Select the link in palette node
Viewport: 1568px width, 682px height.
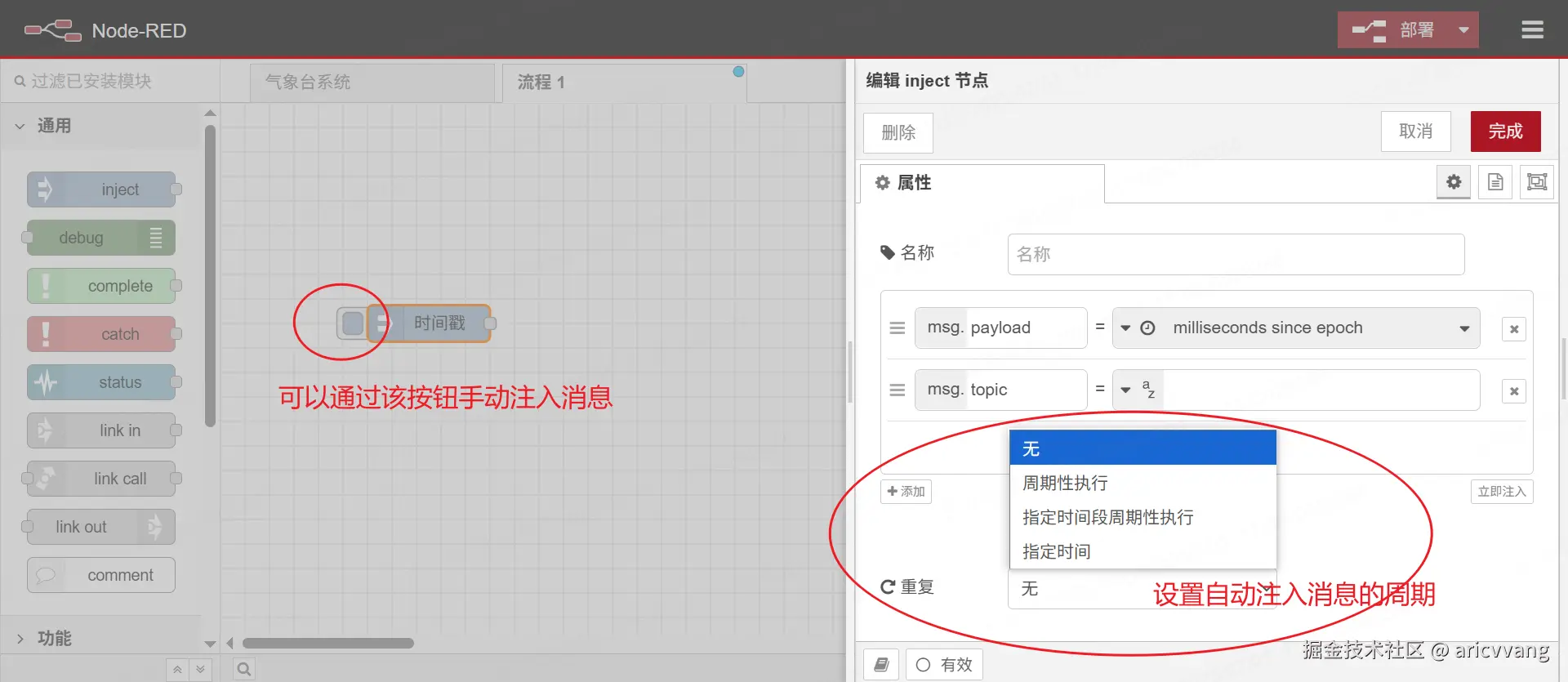pos(101,430)
